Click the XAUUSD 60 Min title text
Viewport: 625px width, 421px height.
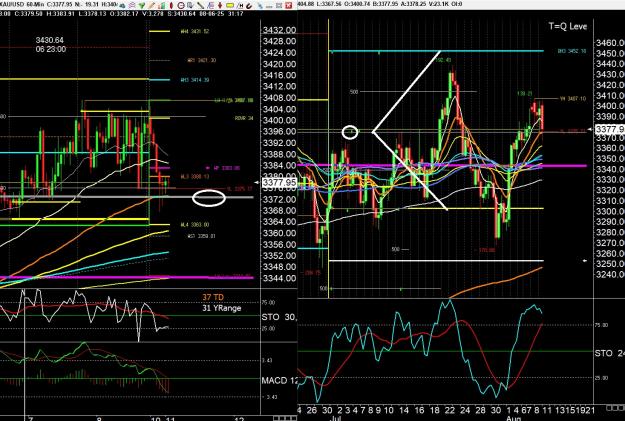click(x=21, y=4)
